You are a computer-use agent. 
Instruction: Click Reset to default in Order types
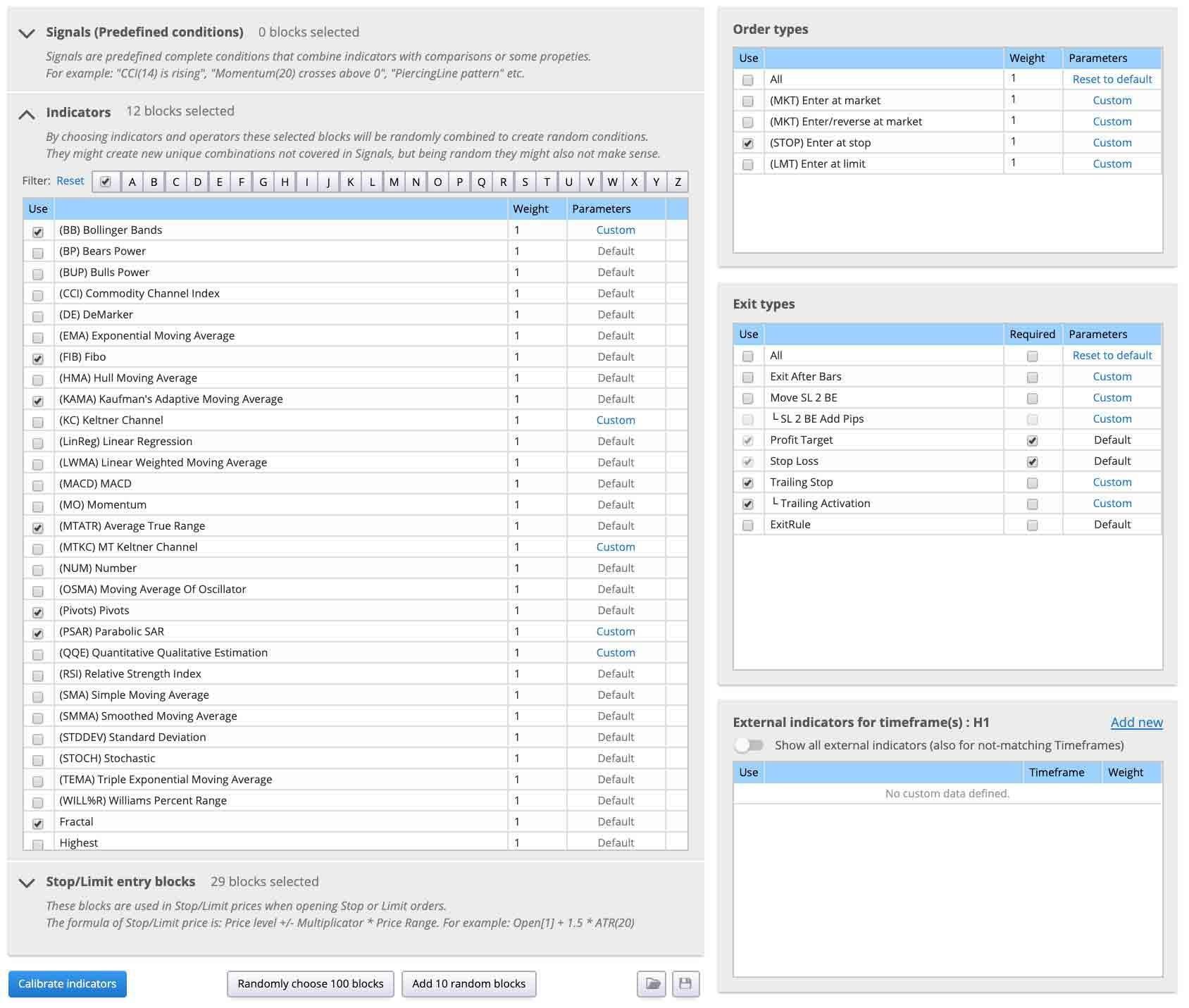[x=1112, y=80]
